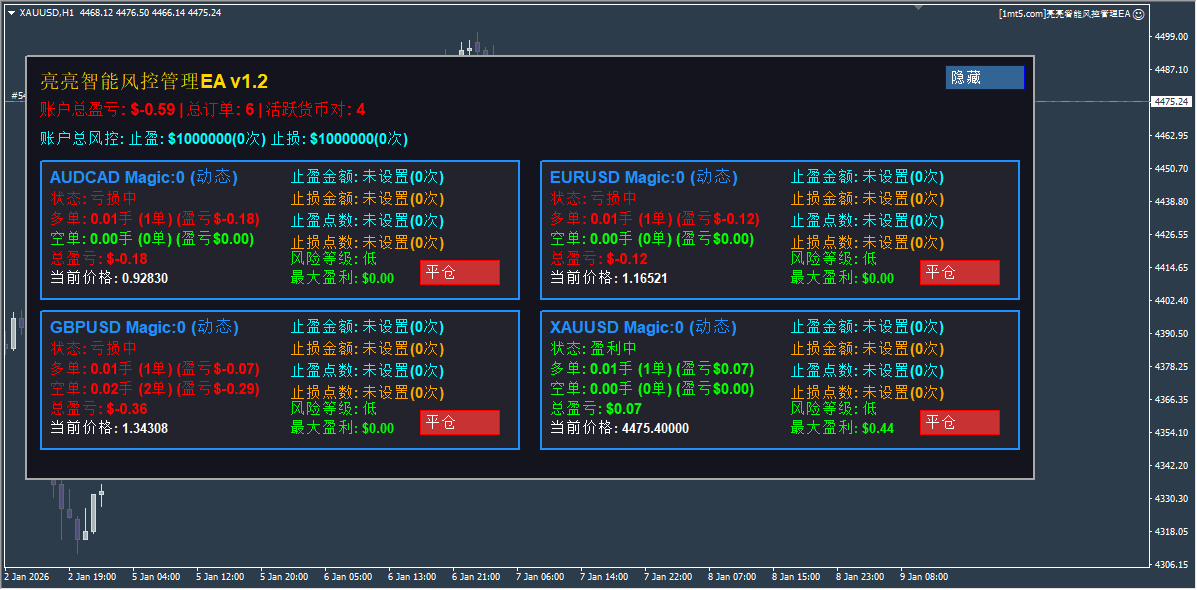Click the EURUSD 止损金额 setting row
1197x590 pixels.
coord(866,199)
